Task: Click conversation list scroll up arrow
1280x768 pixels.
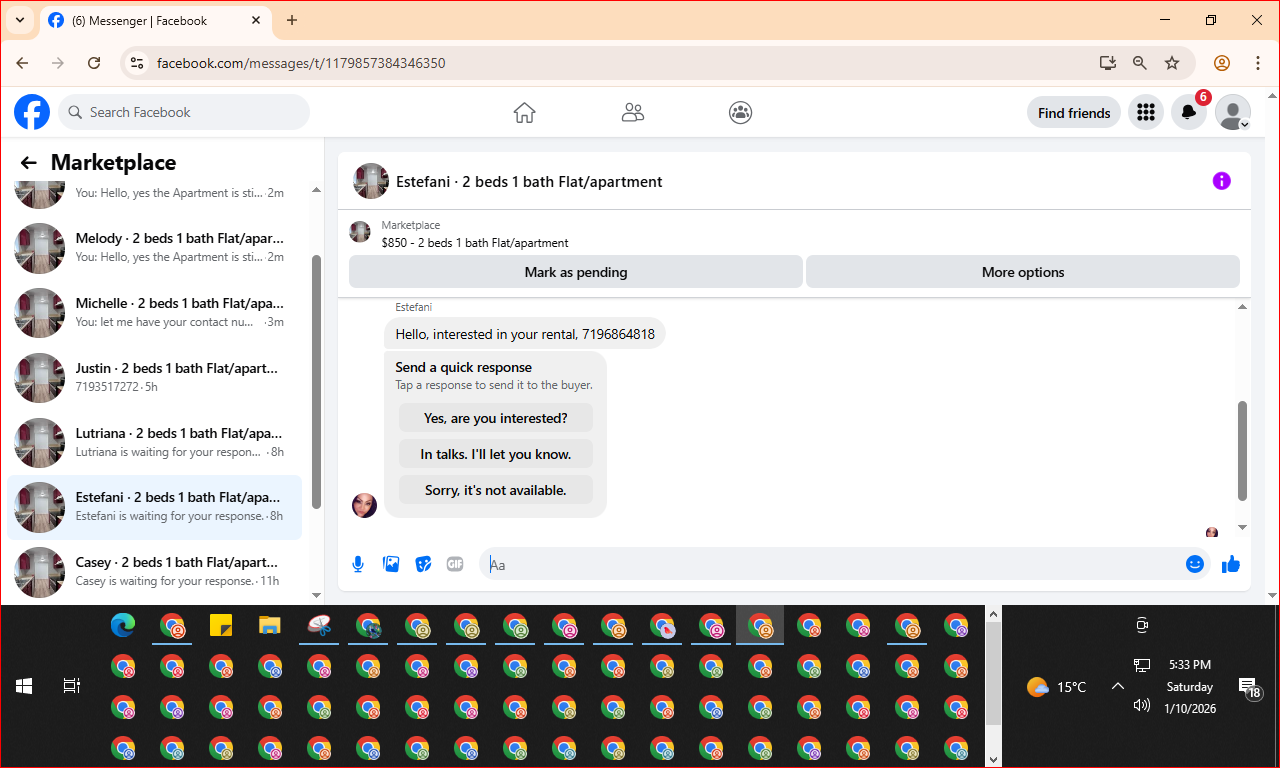Action: click(317, 190)
